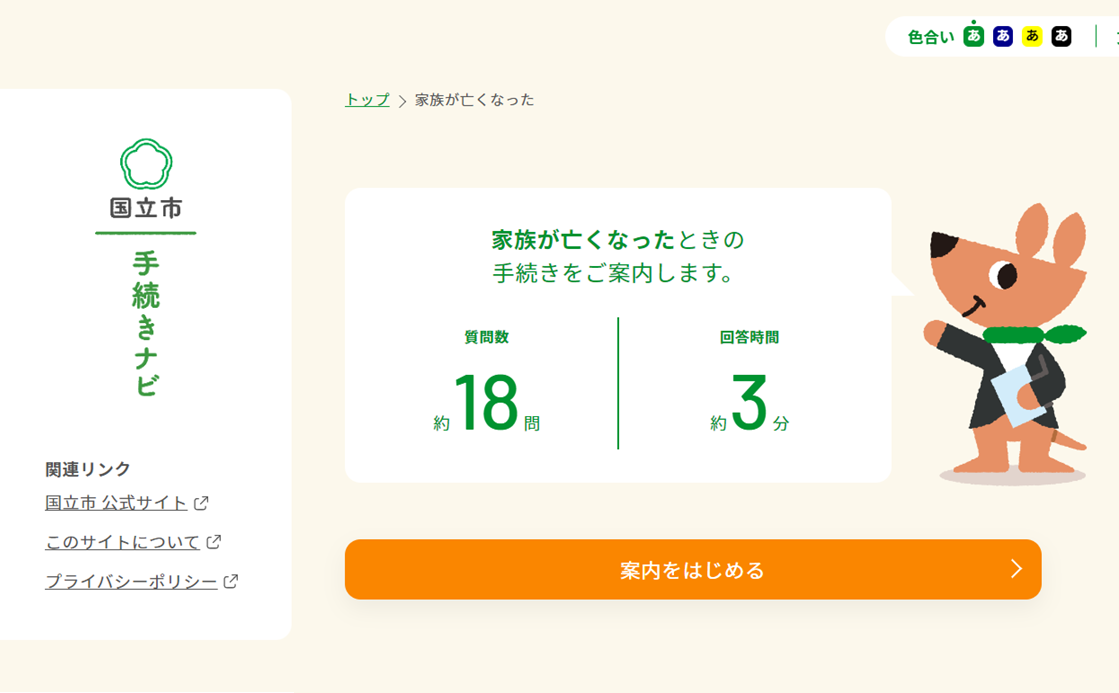Choose the yellow color scheme swatch
1119x693 pixels.
pos(1032,37)
